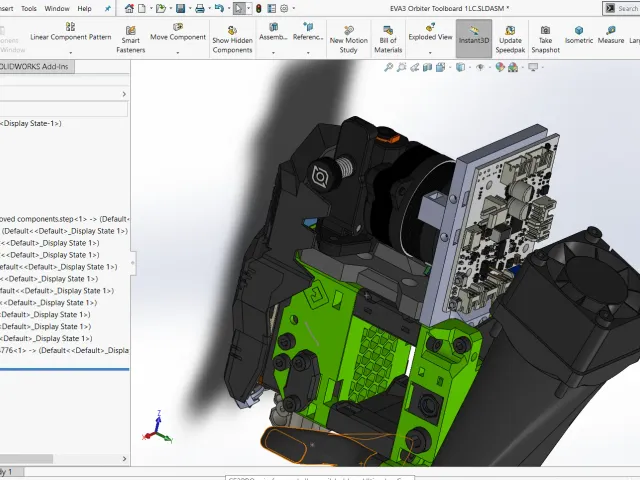The image size is (640, 480).
Task: Open the Undo dropdown arrow
Action: [228, 8]
